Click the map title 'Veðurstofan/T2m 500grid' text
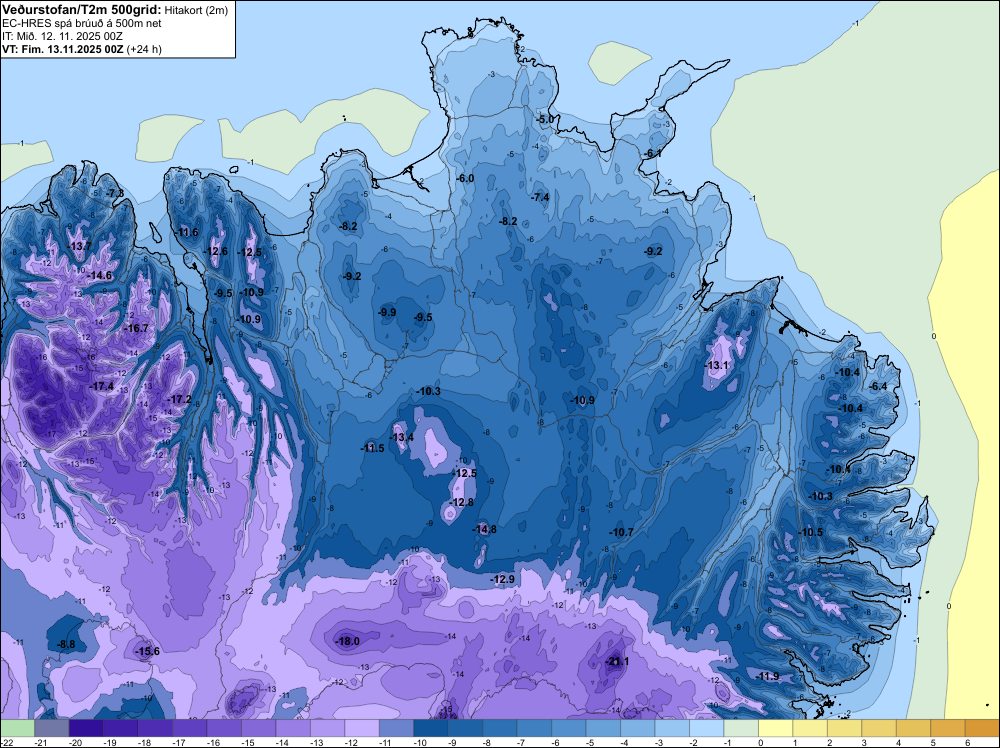1000x748 pixels. click(82, 10)
